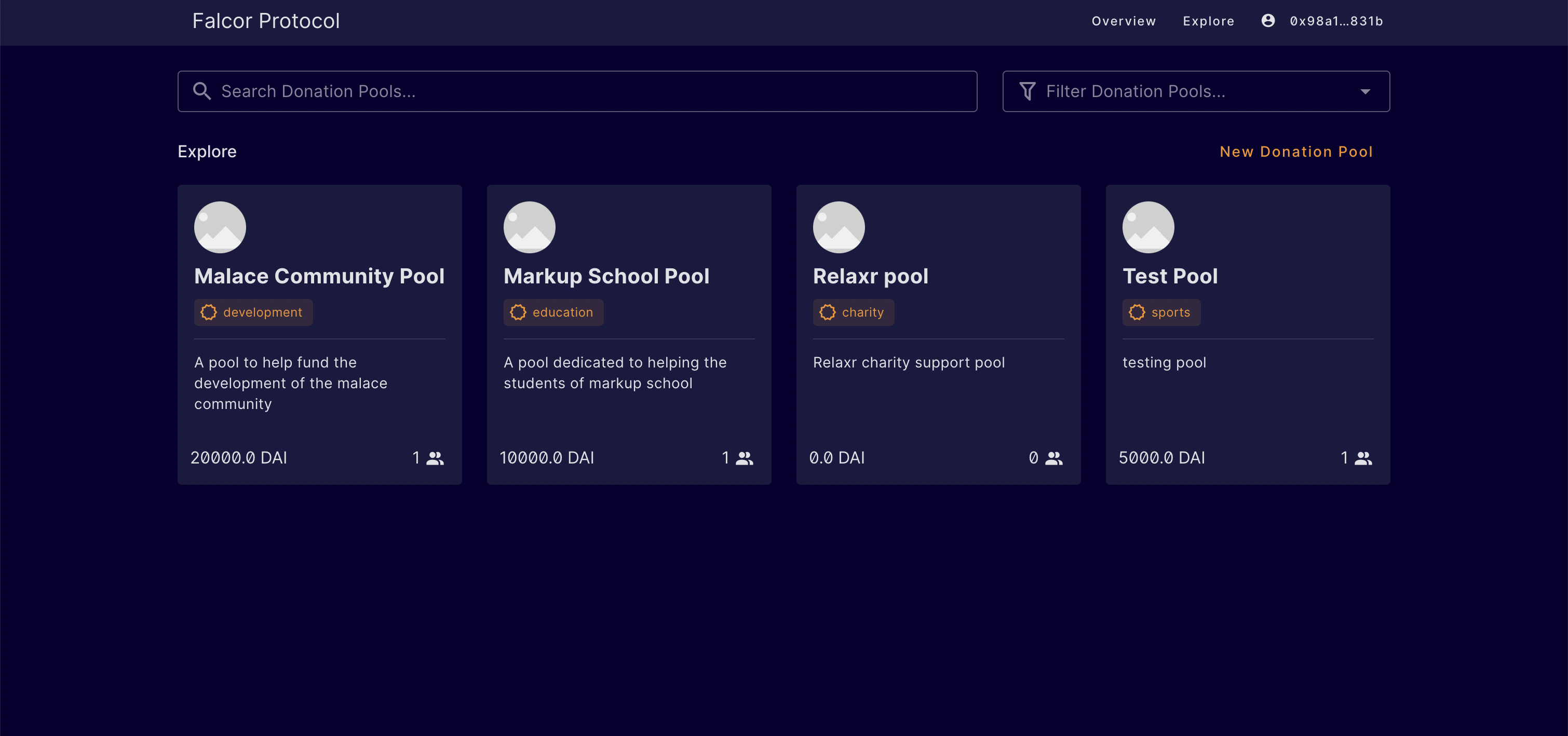Click the Malace Community Pool contributors icon

[x=435, y=458]
